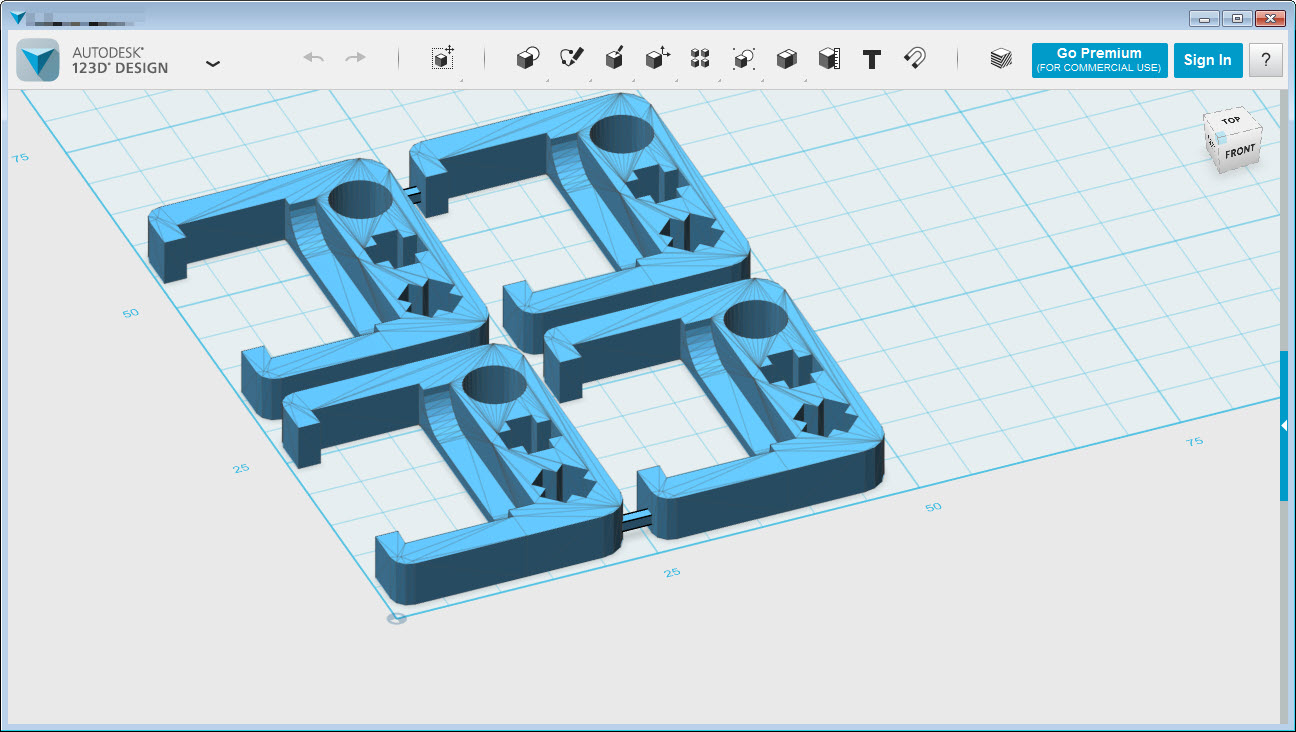Open the Grouping tool menu
The width and height of the screenshot is (1296, 732).
coord(743,59)
